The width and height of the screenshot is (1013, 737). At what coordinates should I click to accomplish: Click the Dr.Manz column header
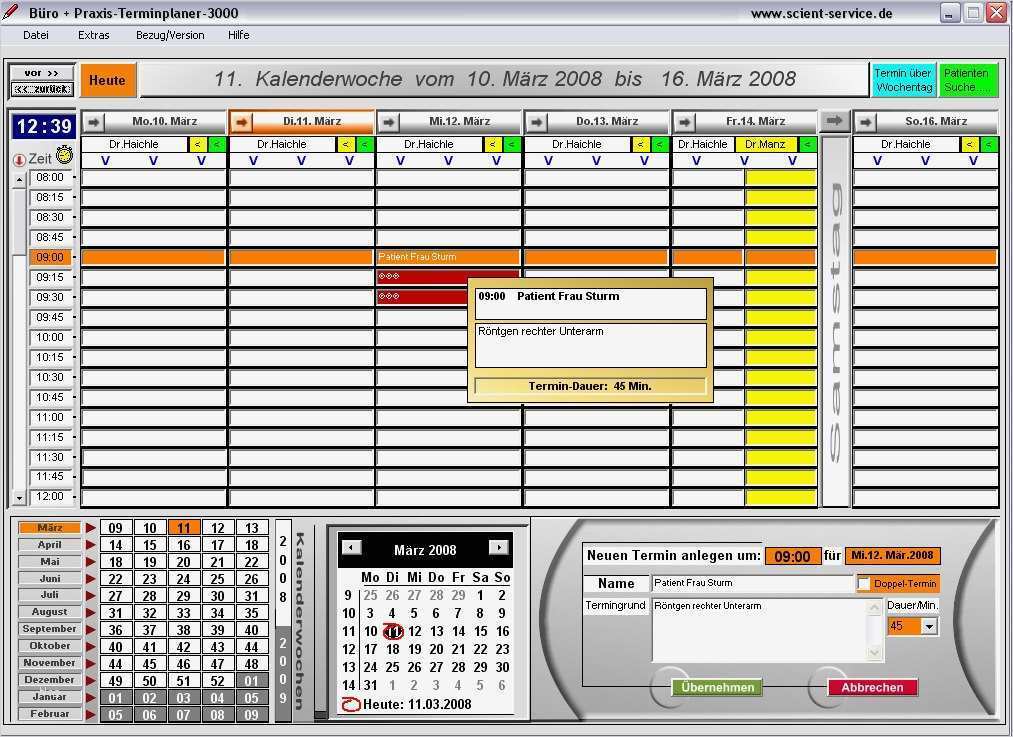coord(766,145)
